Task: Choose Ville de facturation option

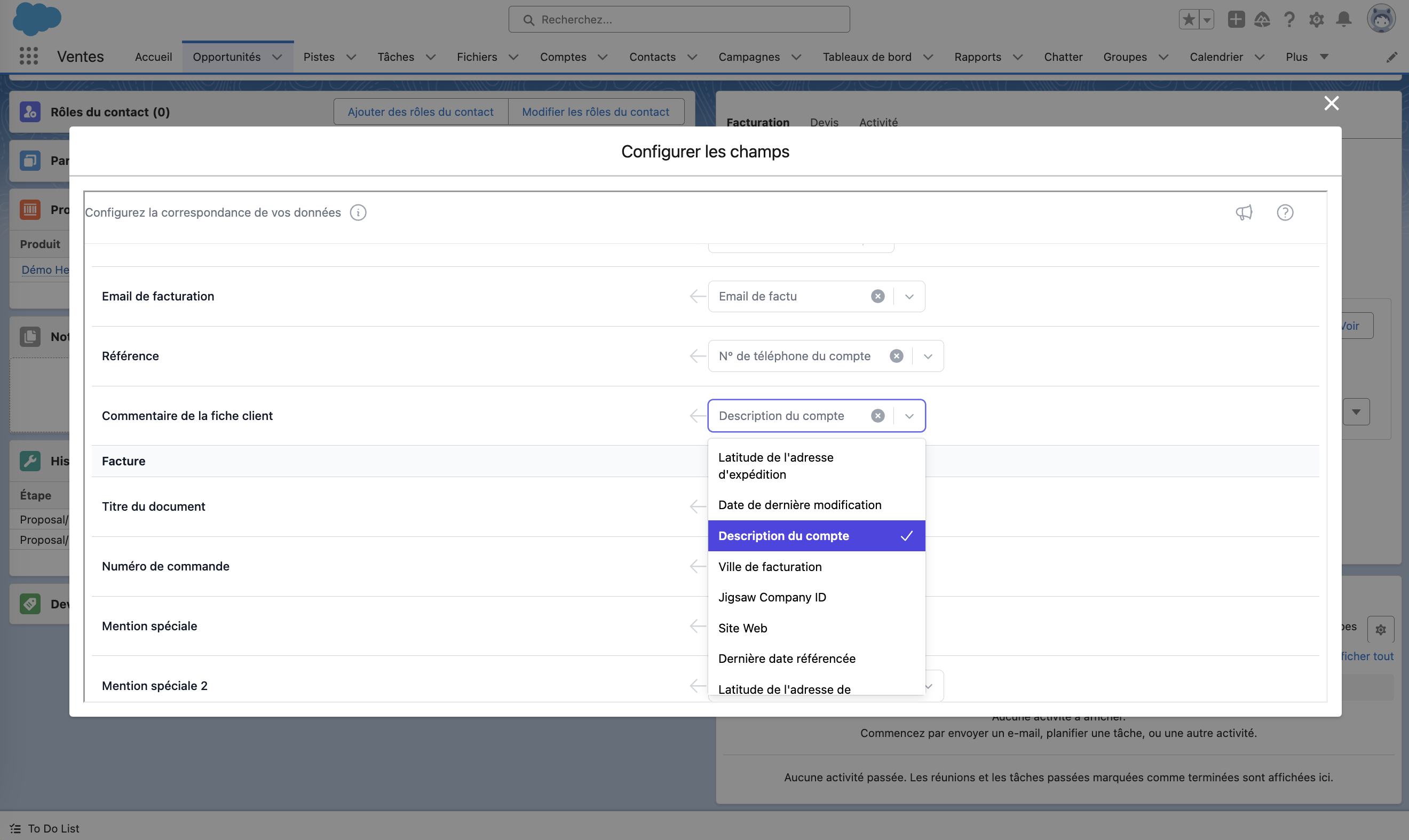Action: pyautogui.click(x=816, y=567)
